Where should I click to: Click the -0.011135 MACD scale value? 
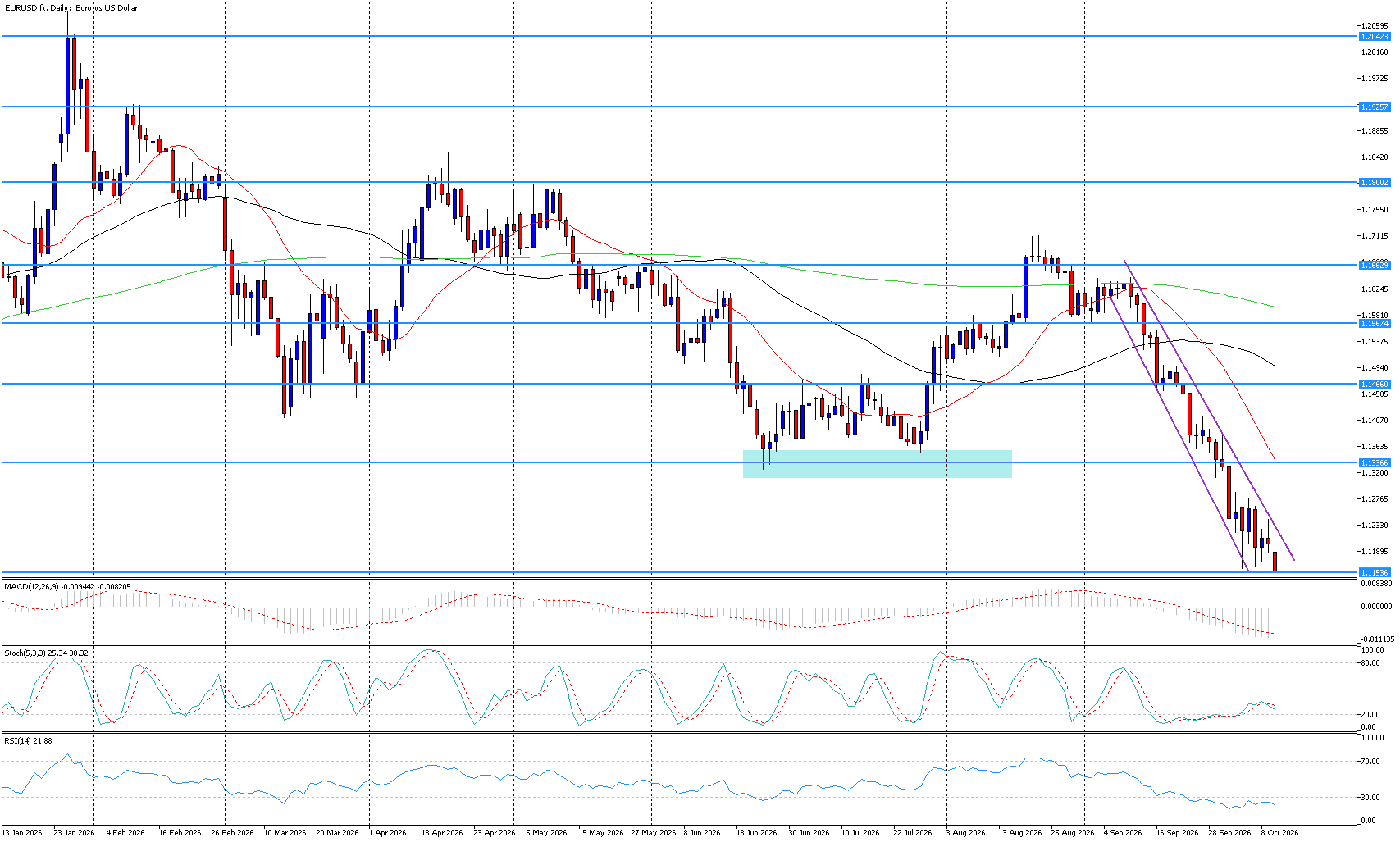(1377, 639)
